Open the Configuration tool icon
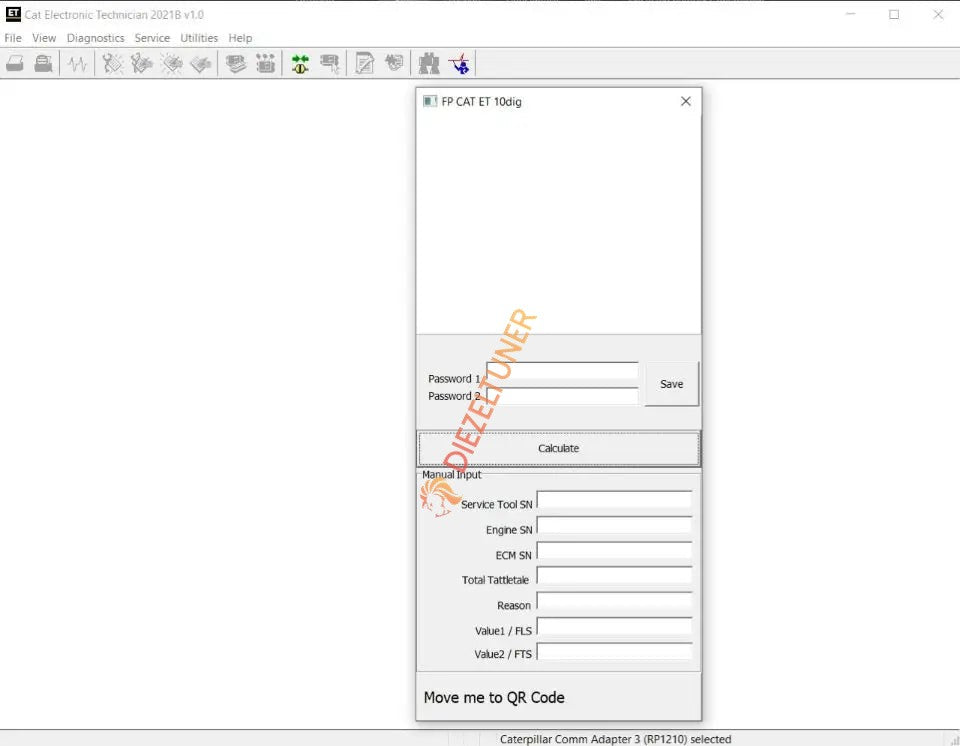Viewport: 960px width, 746px height. coord(265,63)
